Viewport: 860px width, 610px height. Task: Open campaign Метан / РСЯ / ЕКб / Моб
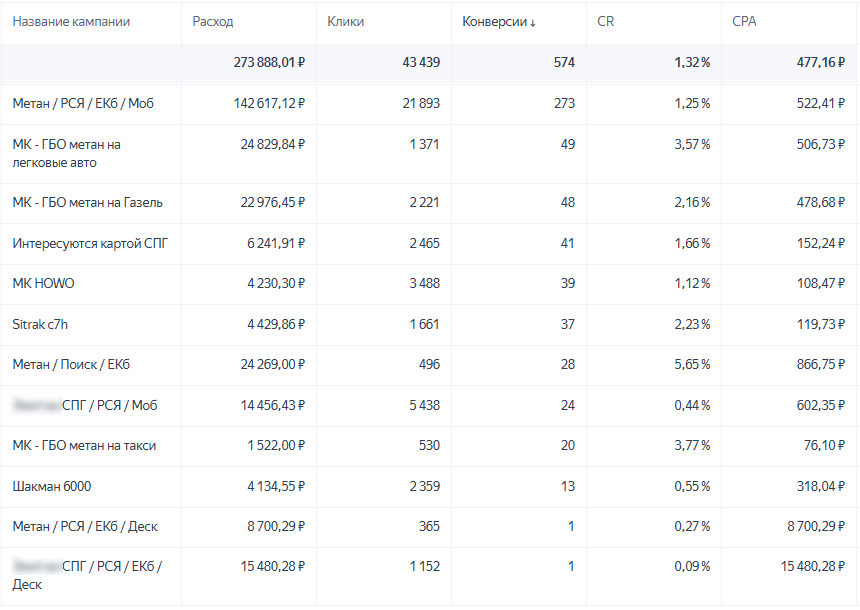83,103
